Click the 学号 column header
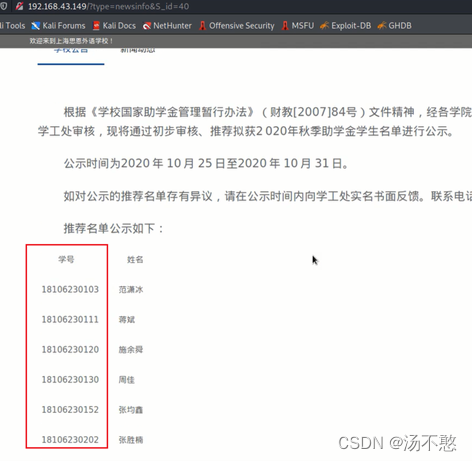Viewport: 472px width, 461px height. pyautogui.click(x=66, y=259)
